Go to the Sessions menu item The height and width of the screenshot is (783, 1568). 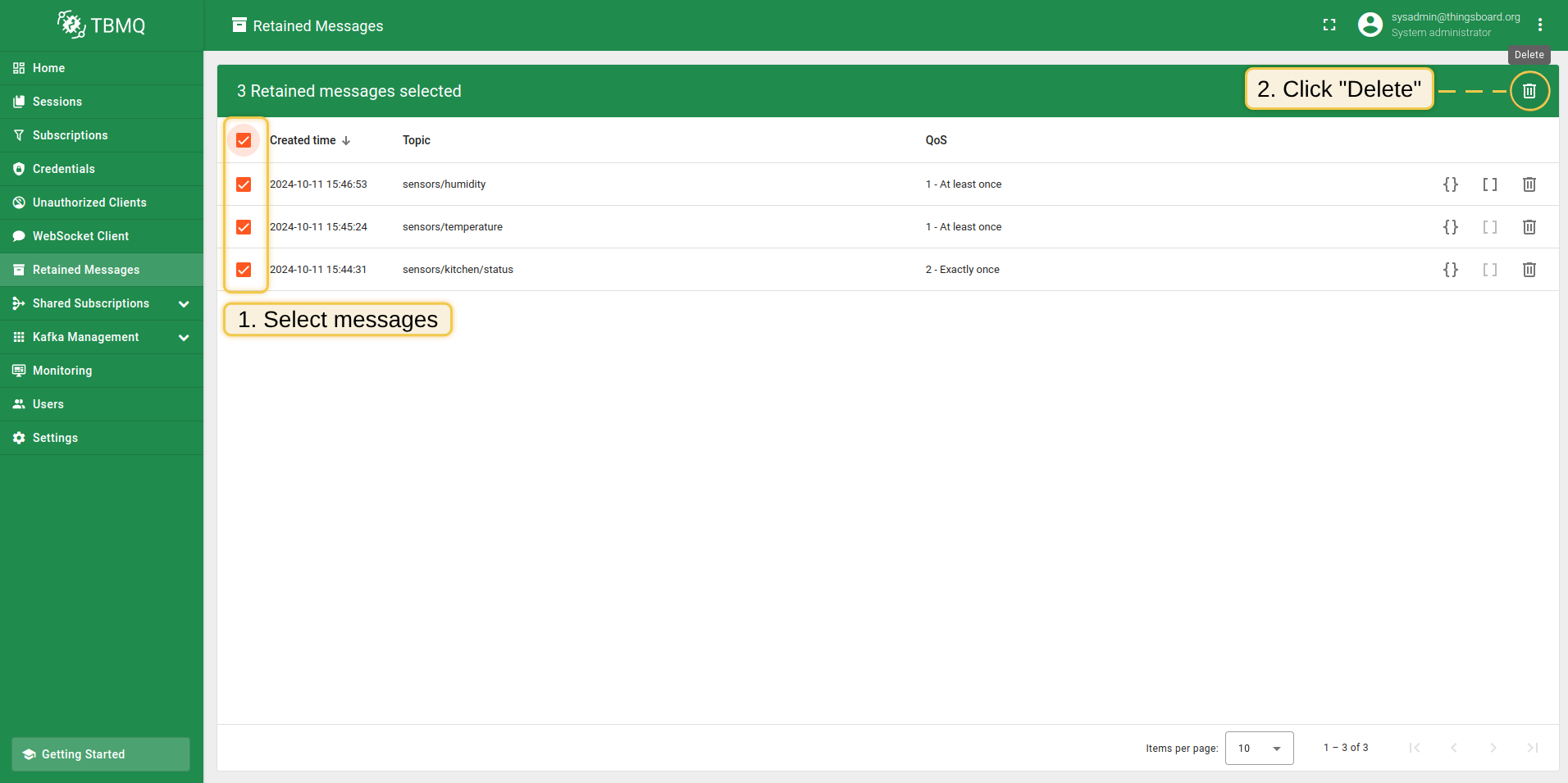point(57,101)
